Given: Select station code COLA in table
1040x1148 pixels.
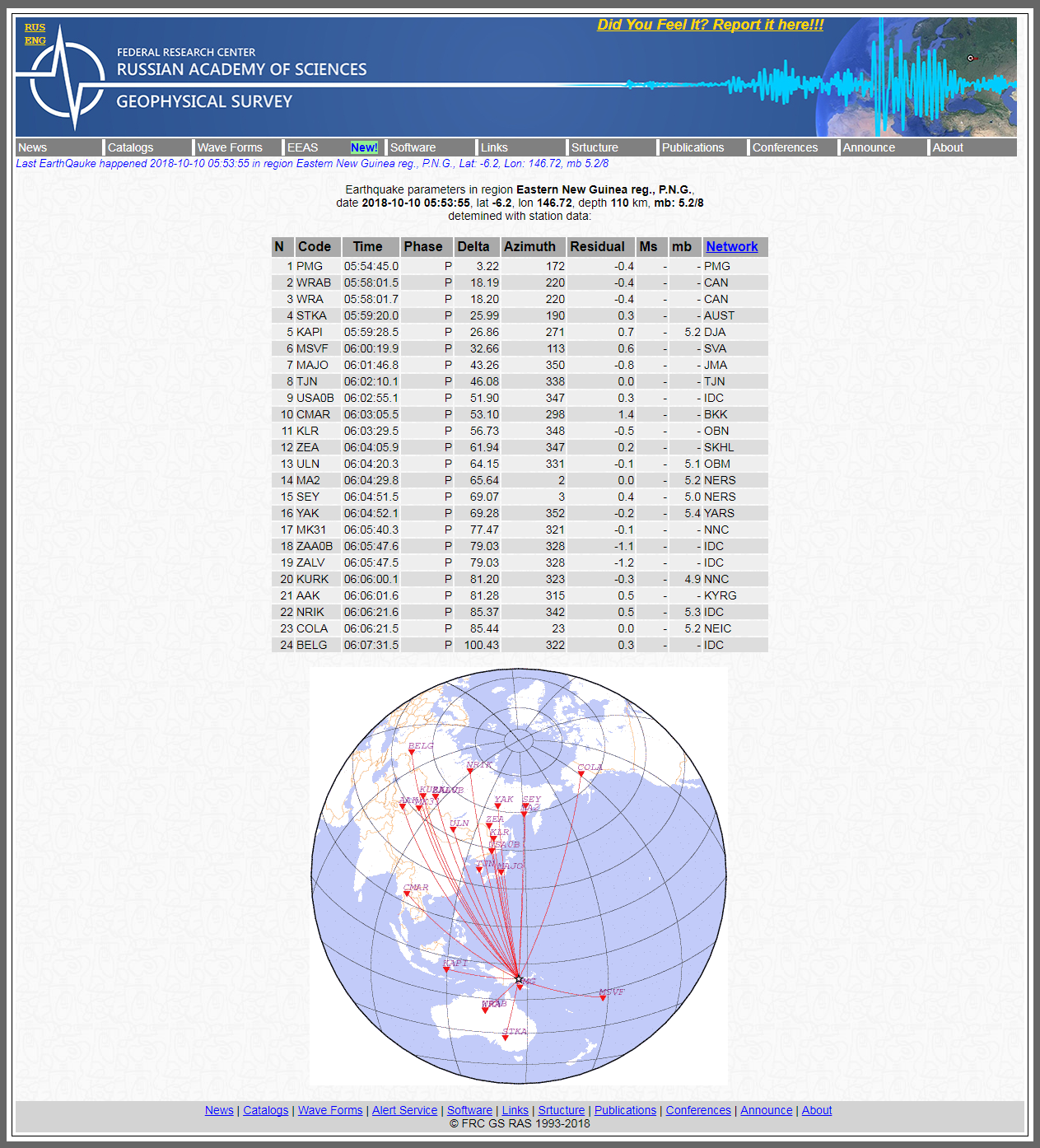Looking at the screenshot, I should pyautogui.click(x=312, y=628).
